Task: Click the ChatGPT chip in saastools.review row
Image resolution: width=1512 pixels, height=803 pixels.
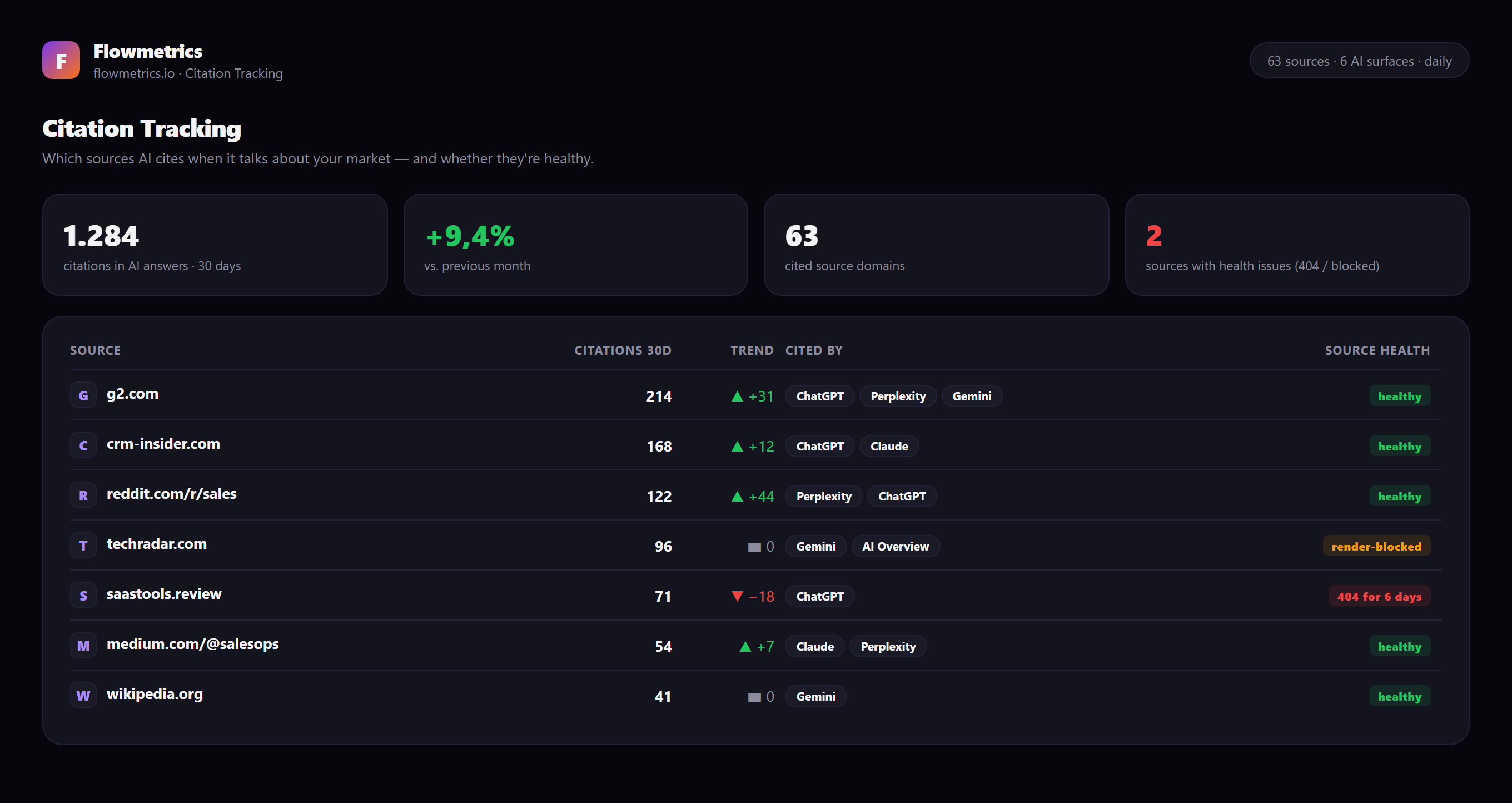Action: (819, 596)
